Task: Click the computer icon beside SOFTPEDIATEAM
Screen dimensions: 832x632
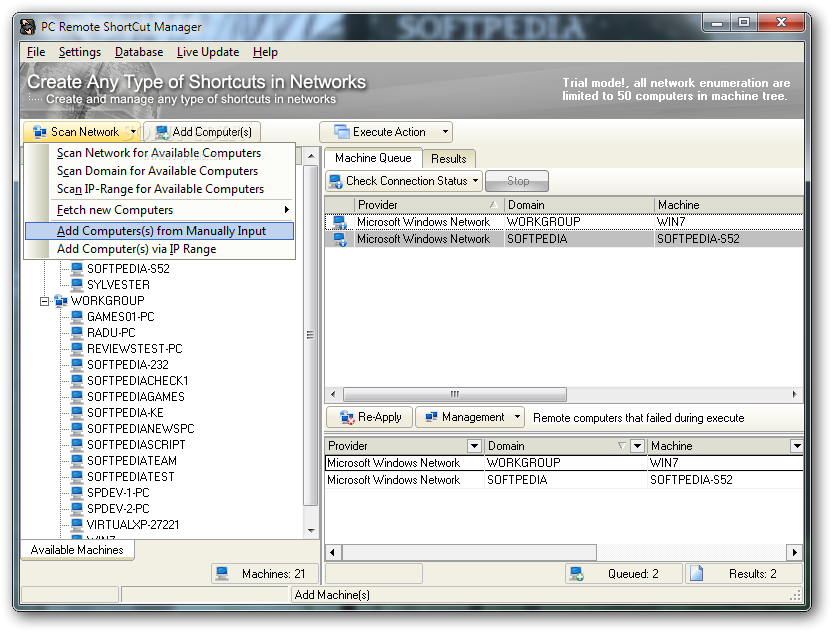Action: (77, 461)
